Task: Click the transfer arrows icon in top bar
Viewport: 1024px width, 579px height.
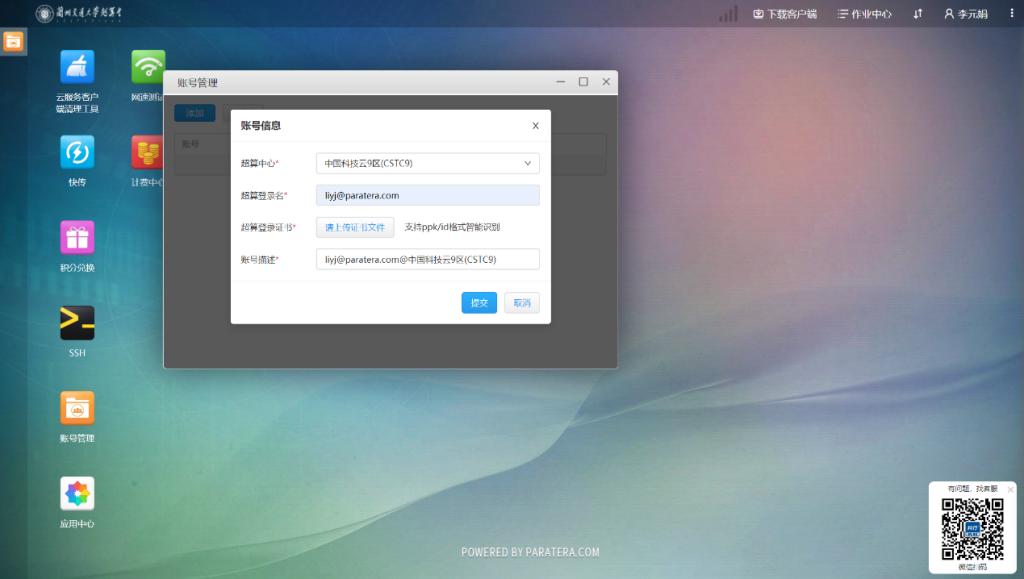Action: [917, 14]
